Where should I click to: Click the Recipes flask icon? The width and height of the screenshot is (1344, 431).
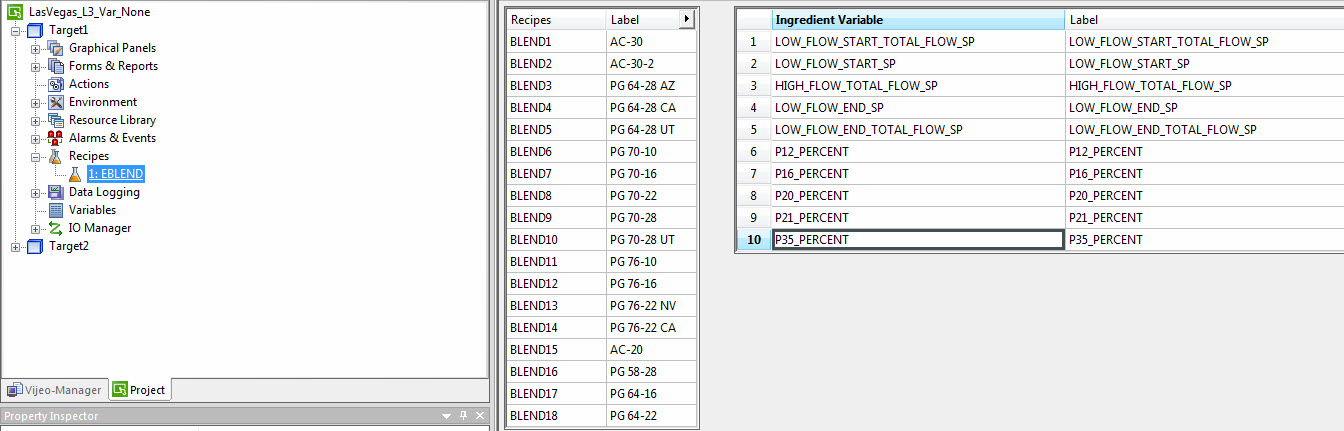pos(56,156)
